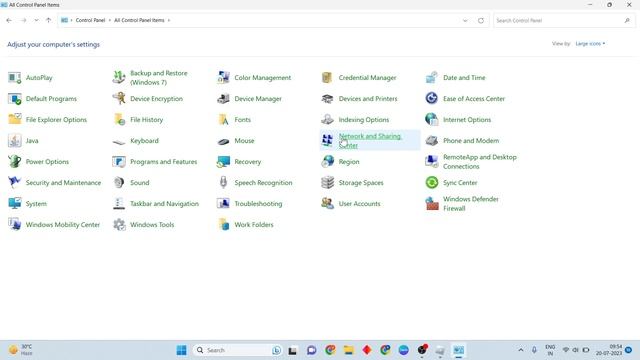
Task: Open the Taskbar and Navigation link
Action: [x=164, y=203]
